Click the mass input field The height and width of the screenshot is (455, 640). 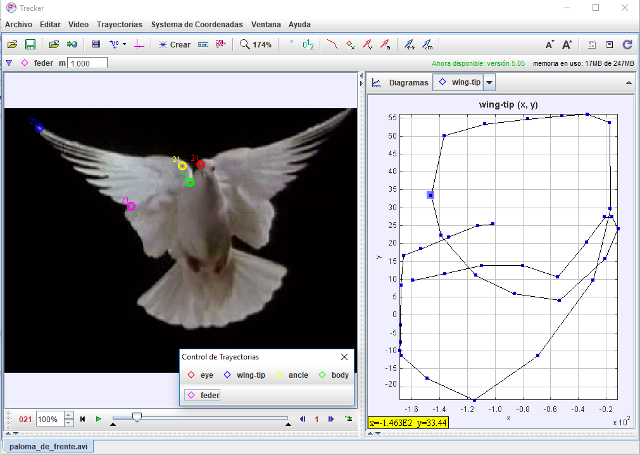(x=87, y=63)
